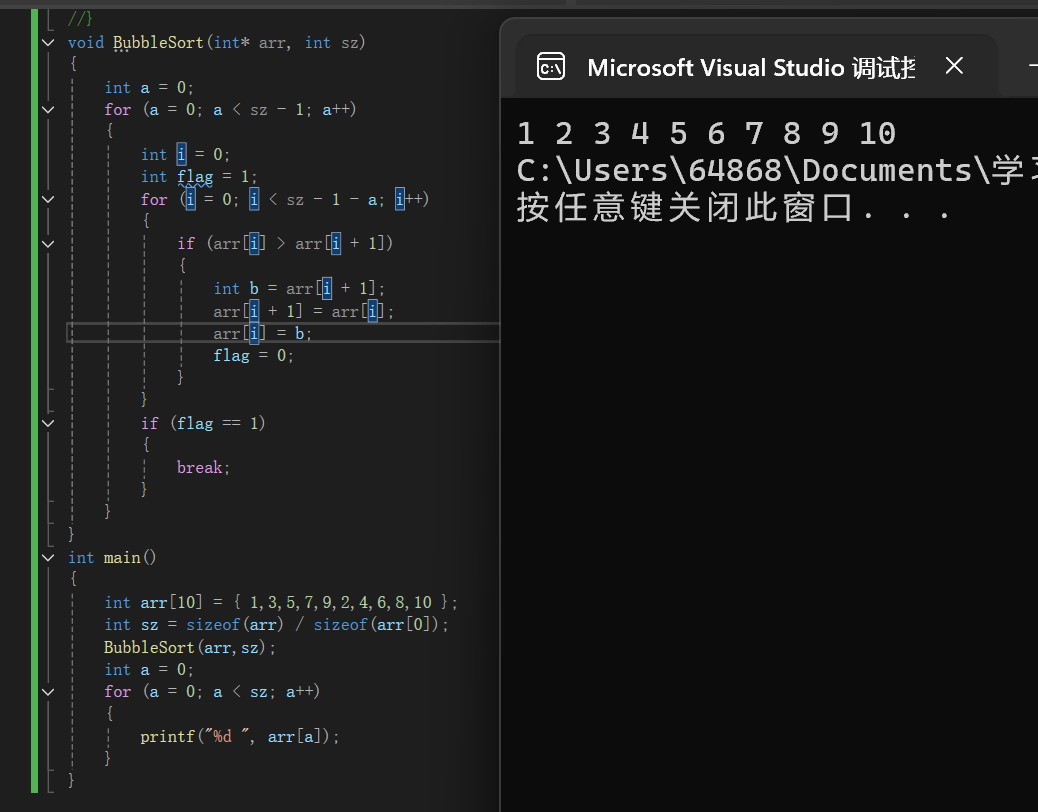This screenshot has width=1038, height=812.
Task: Collapse the main function body
Action: click(x=48, y=557)
